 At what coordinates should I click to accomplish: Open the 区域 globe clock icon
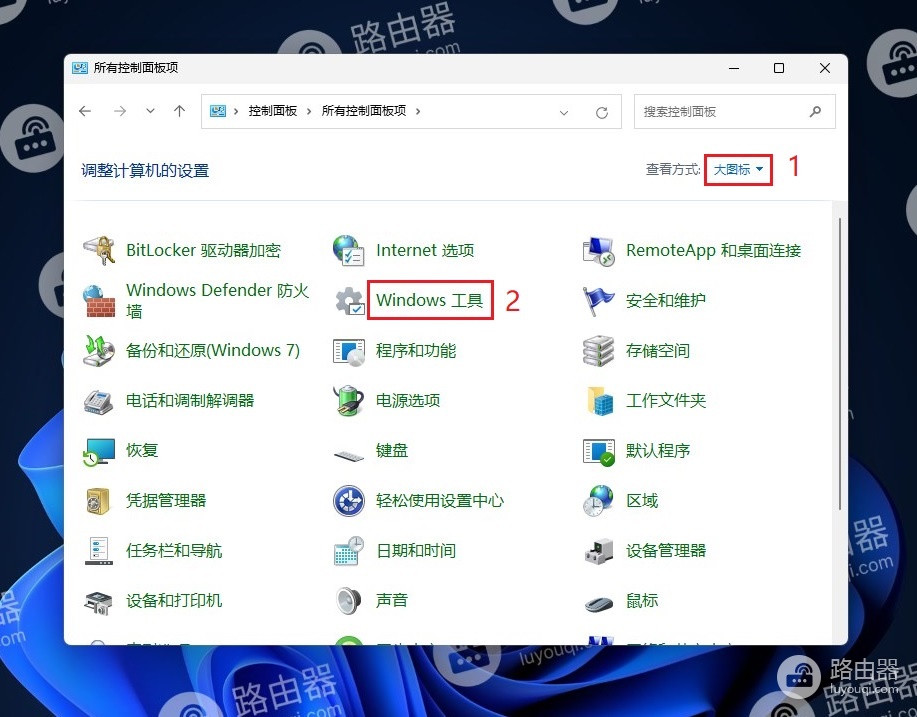[x=598, y=501]
